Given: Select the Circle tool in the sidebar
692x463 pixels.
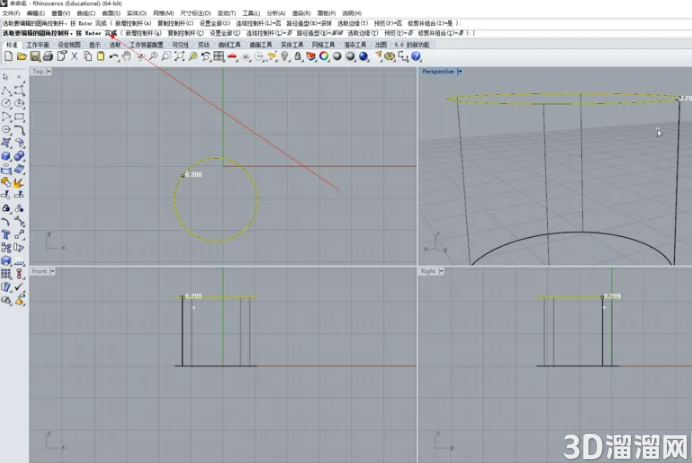Looking at the screenshot, I should coord(6,103).
